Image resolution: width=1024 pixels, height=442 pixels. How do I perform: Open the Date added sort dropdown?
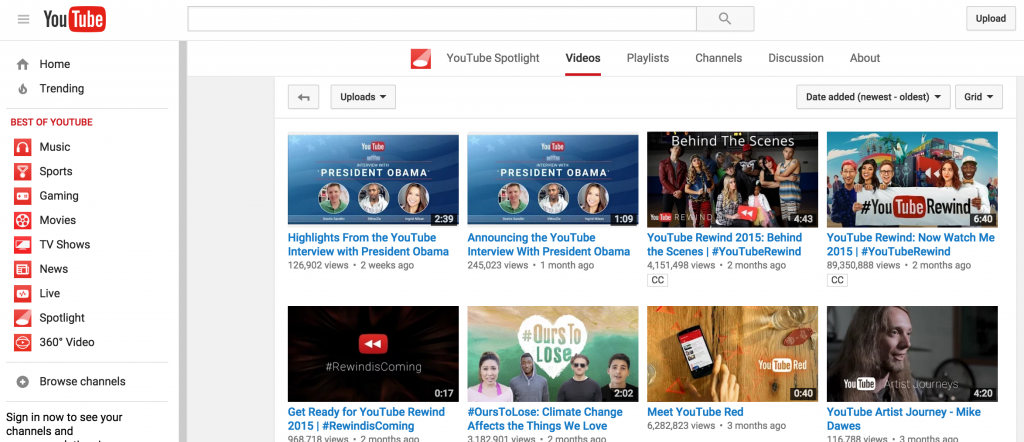tap(873, 97)
